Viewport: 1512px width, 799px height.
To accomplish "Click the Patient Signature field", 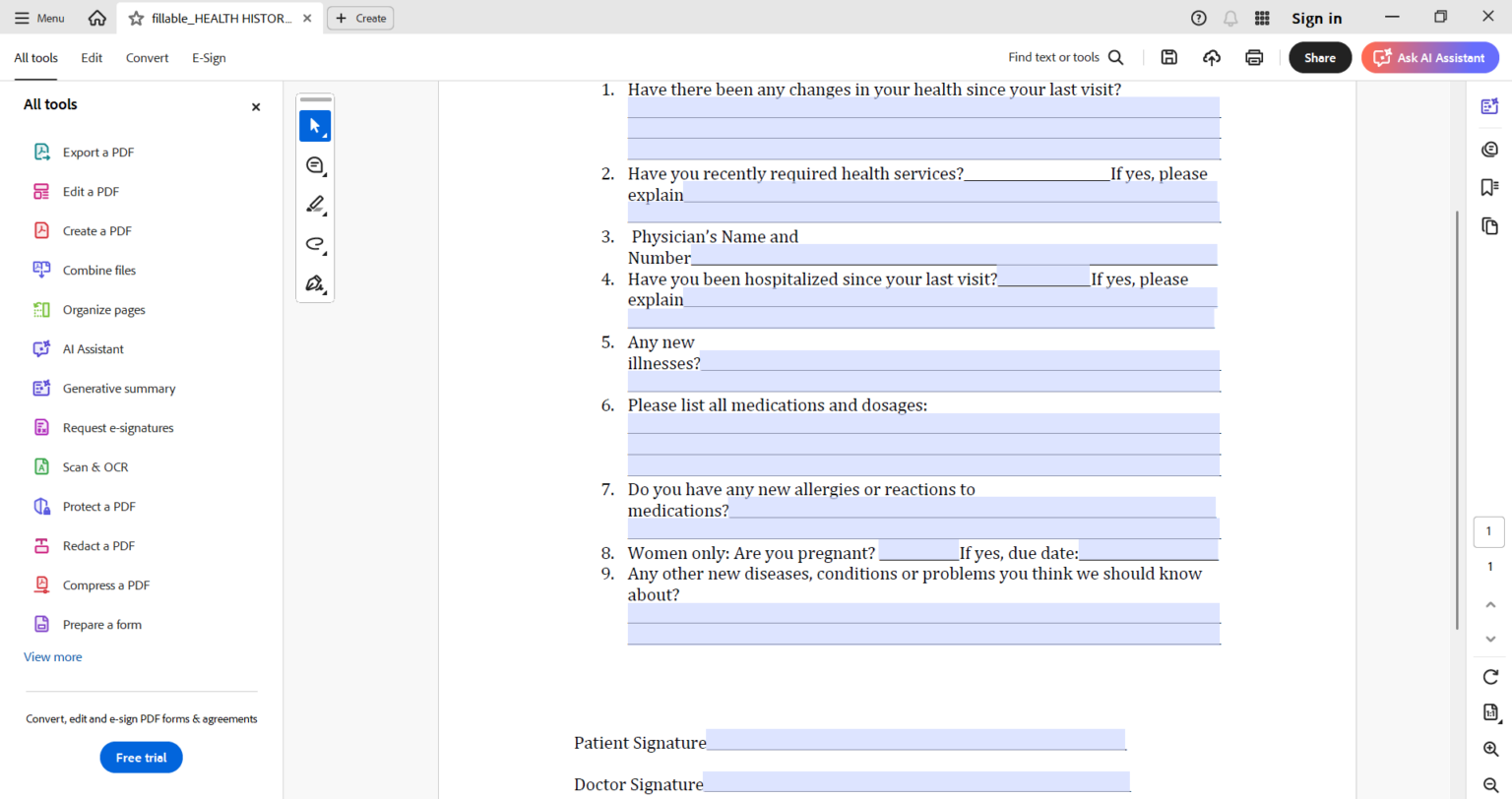I will (x=915, y=739).
